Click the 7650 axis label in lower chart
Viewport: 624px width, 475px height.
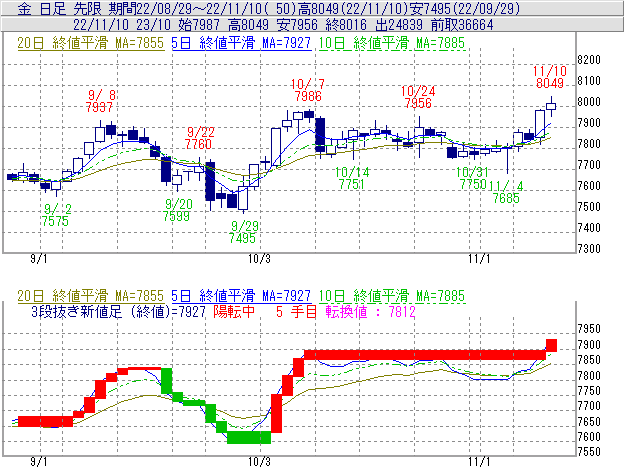589,421
